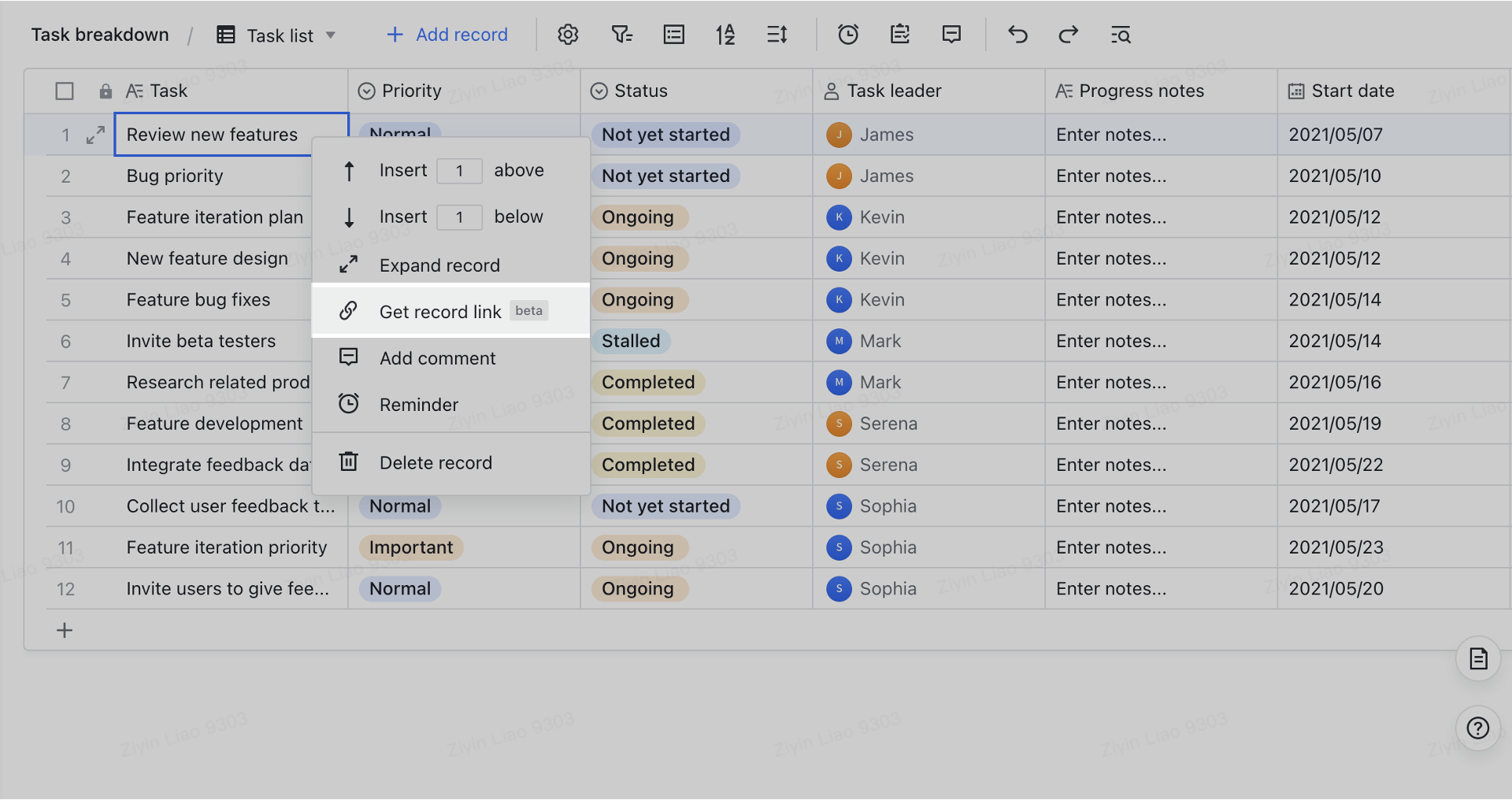Open the comments panel toolbar icon
Viewport: 1512px width, 800px height.
(x=951, y=35)
